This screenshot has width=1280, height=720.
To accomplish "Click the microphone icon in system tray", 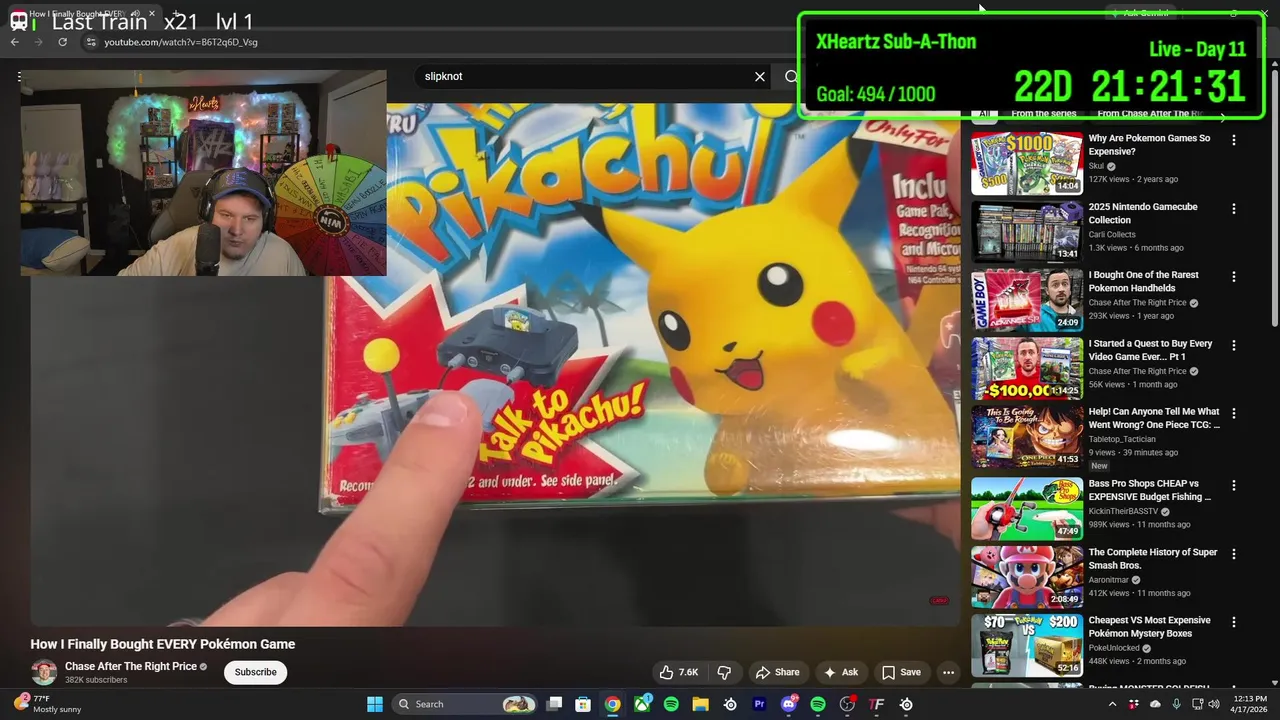I will point(1176,704).
